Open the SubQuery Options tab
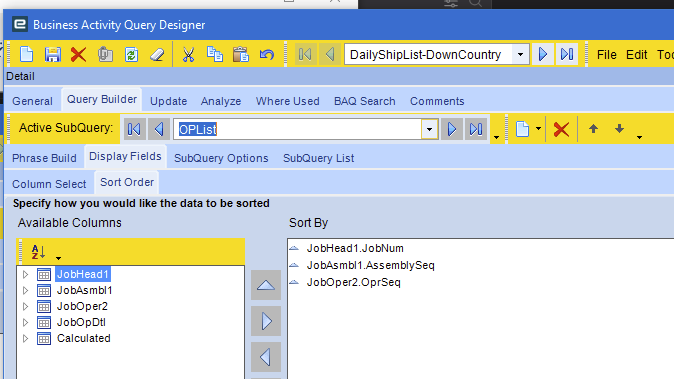Viewport: 674px width, 379px height. pyautogui.click(x=221, y=158)
